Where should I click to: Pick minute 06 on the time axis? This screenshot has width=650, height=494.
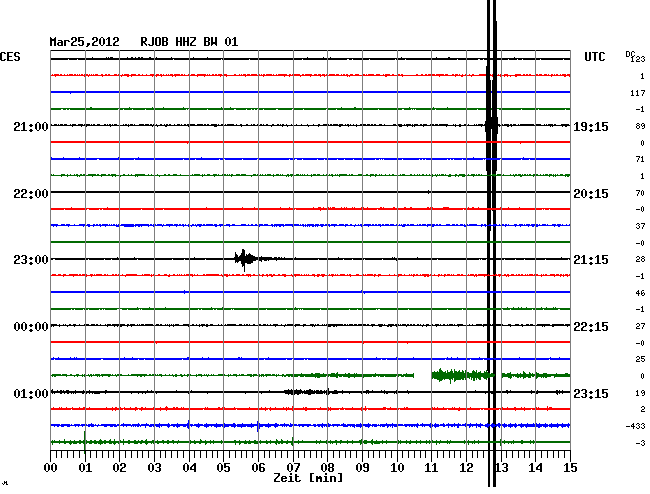coord(258,468)
